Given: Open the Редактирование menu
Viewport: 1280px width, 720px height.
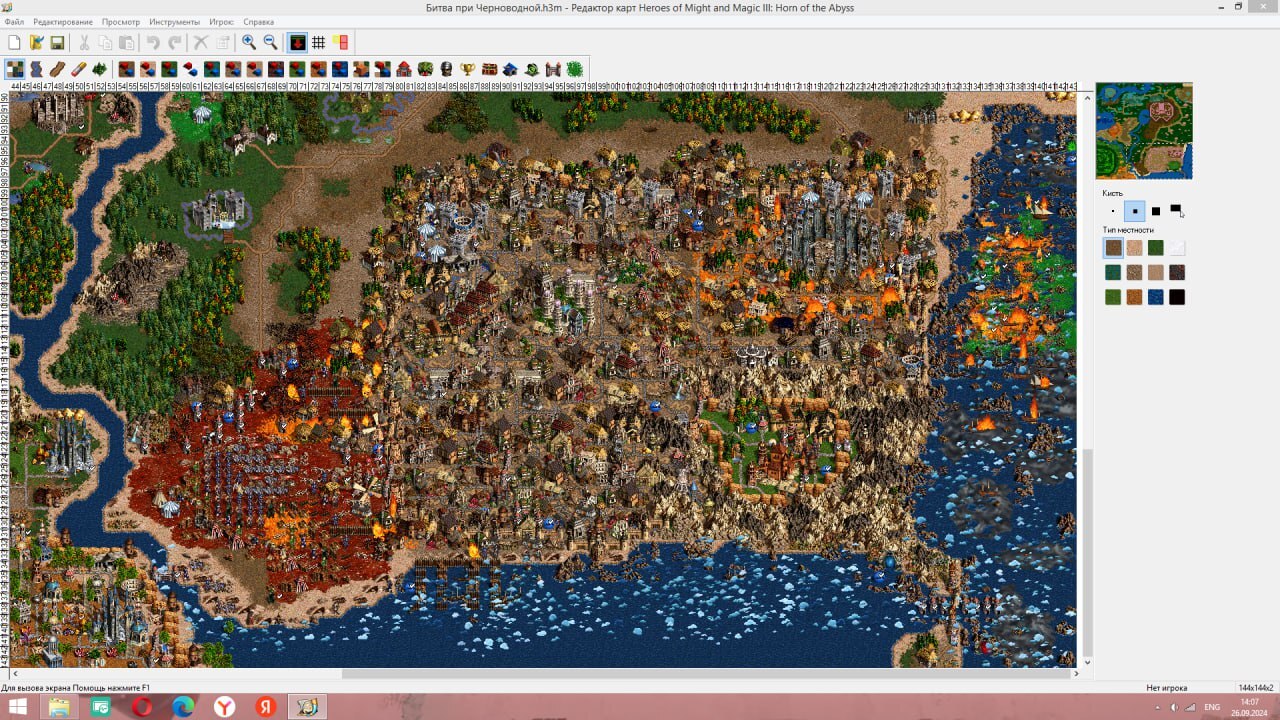Looking at the screenshot, I should (x=63, y=22).
